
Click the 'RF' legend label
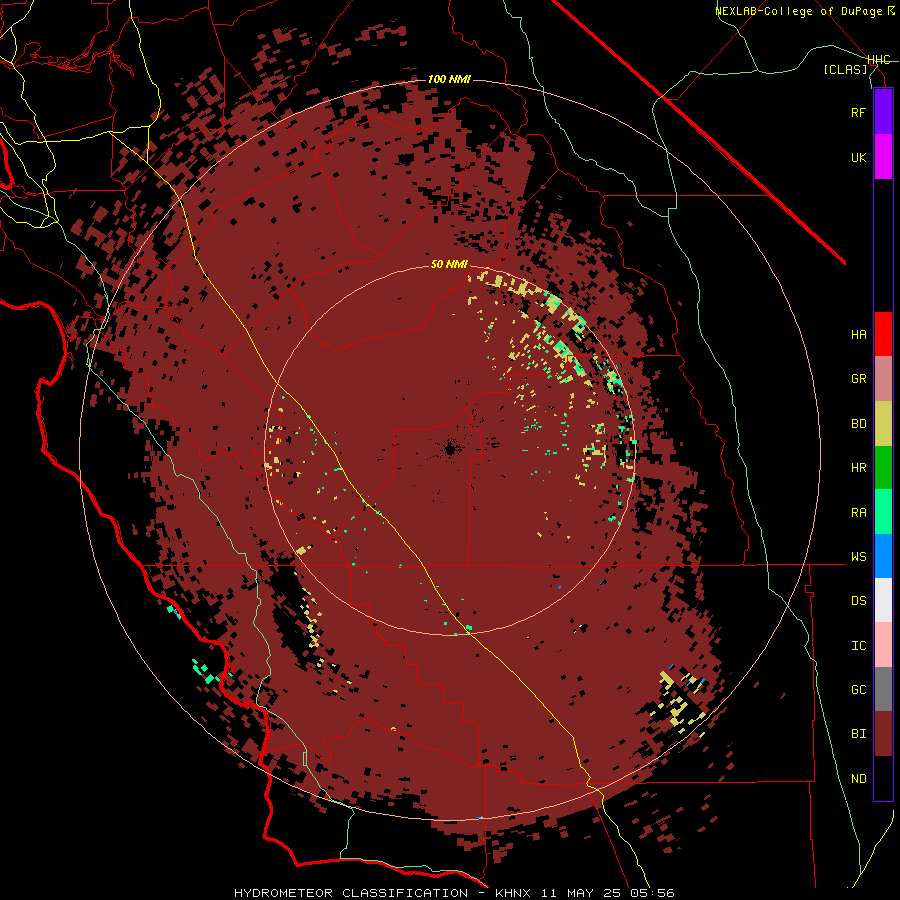858,112
